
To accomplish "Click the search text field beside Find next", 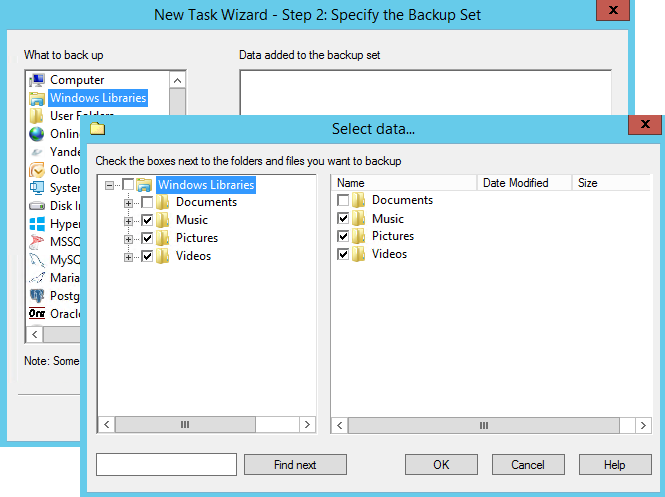I will pyautogui.click(x=166, y=464).
